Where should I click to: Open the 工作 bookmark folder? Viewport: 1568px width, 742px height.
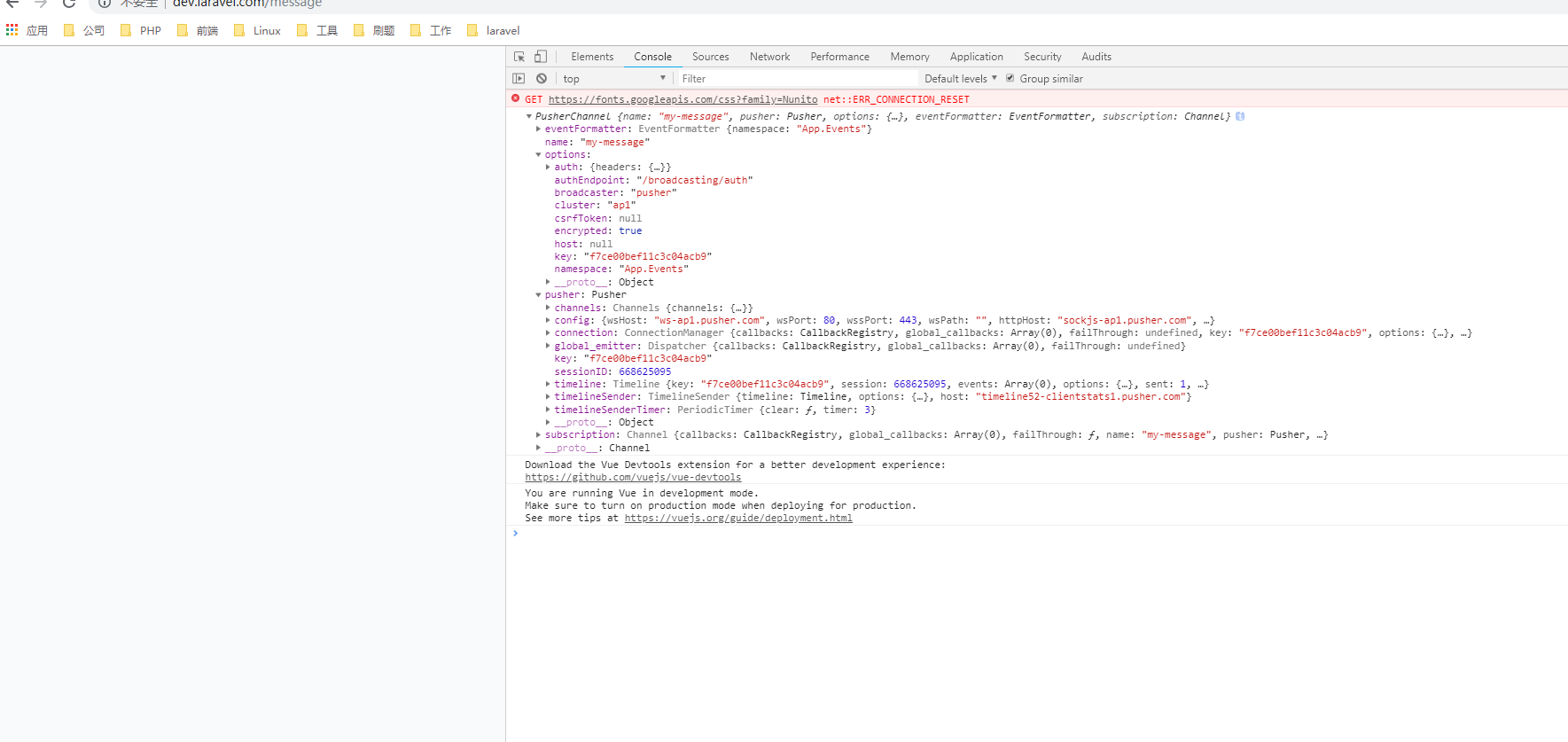click(x=431, y=30)
